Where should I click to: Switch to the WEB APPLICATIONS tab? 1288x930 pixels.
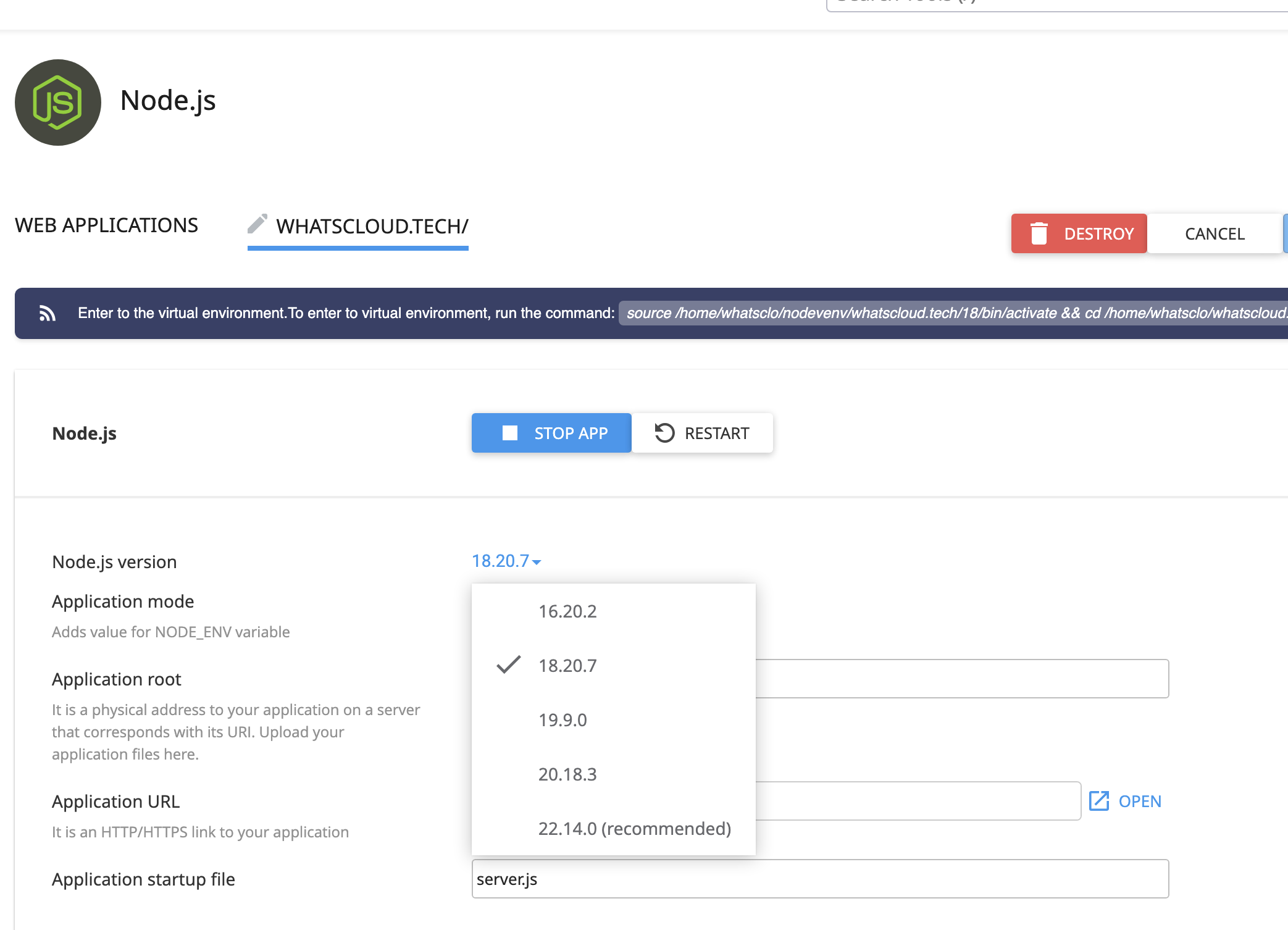(x=106, y=225)
